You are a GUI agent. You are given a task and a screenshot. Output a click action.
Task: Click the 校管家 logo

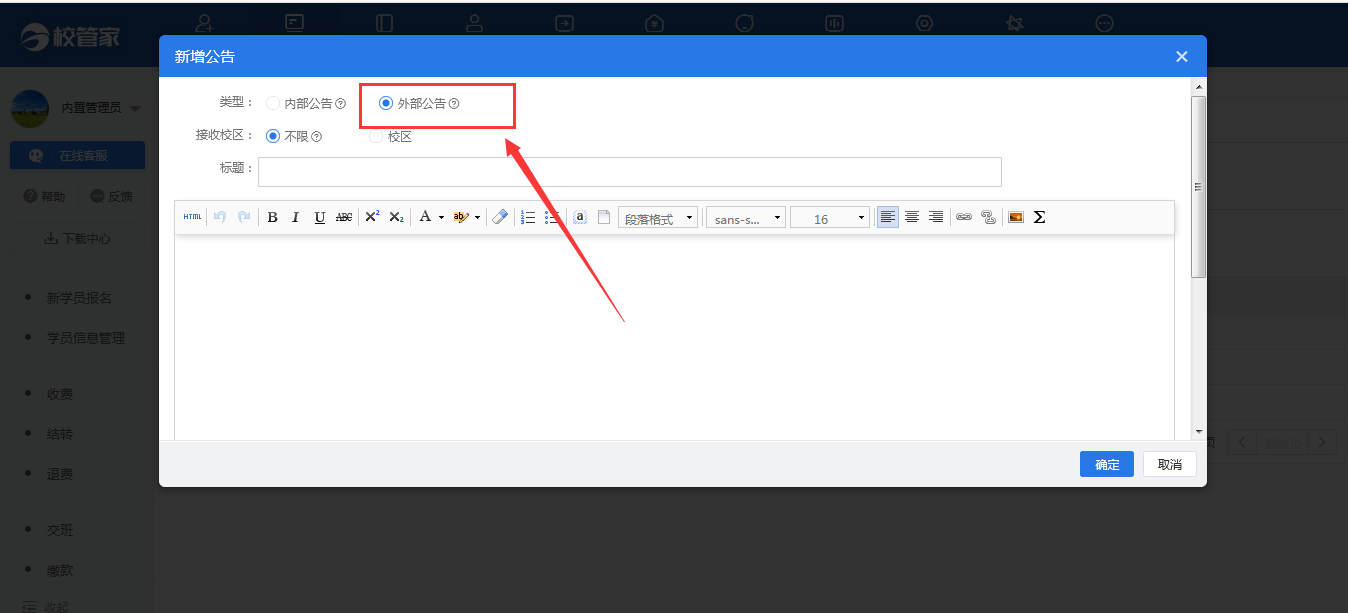click(x=70, y=37)
